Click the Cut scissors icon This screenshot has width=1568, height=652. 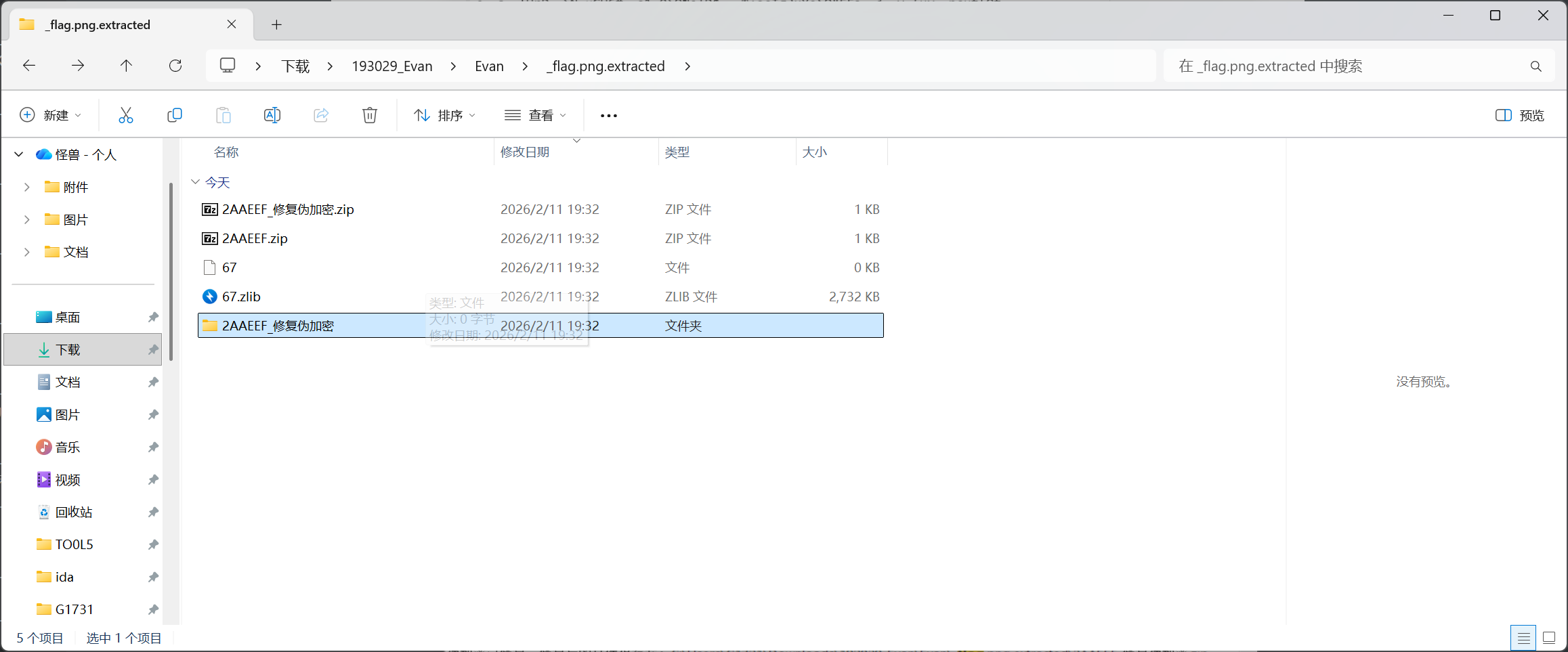126,115
